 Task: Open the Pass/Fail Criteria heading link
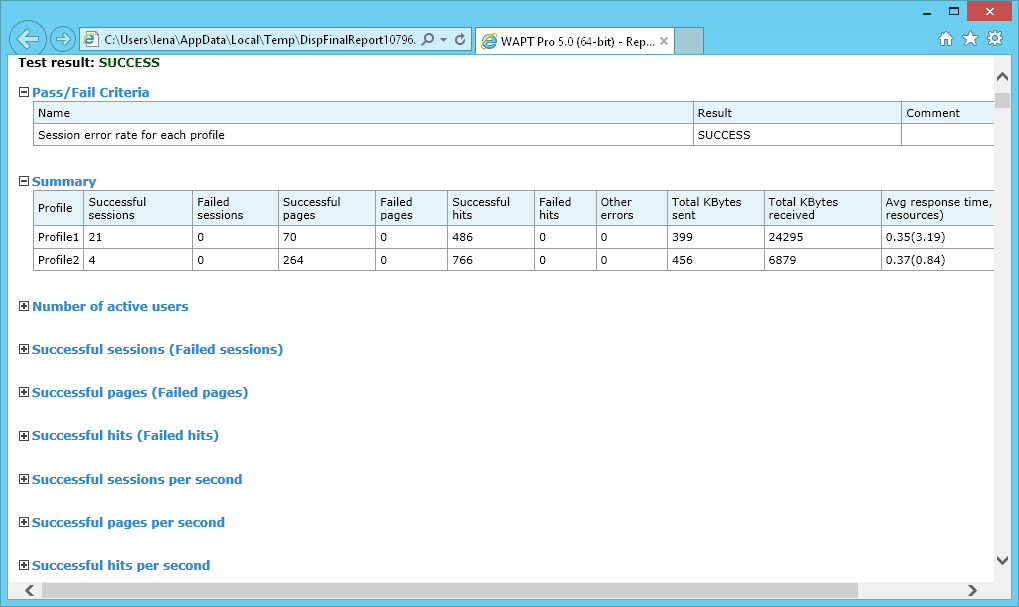90,92
